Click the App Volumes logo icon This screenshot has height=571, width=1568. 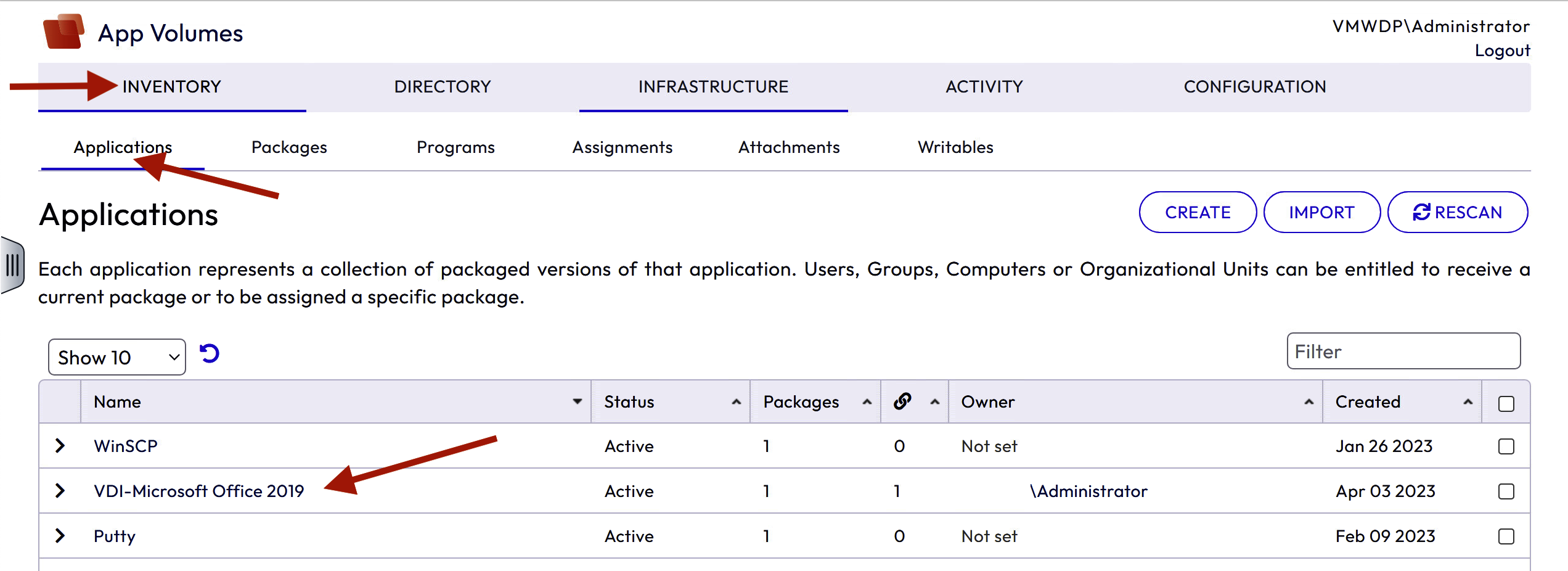coord(63,31)
